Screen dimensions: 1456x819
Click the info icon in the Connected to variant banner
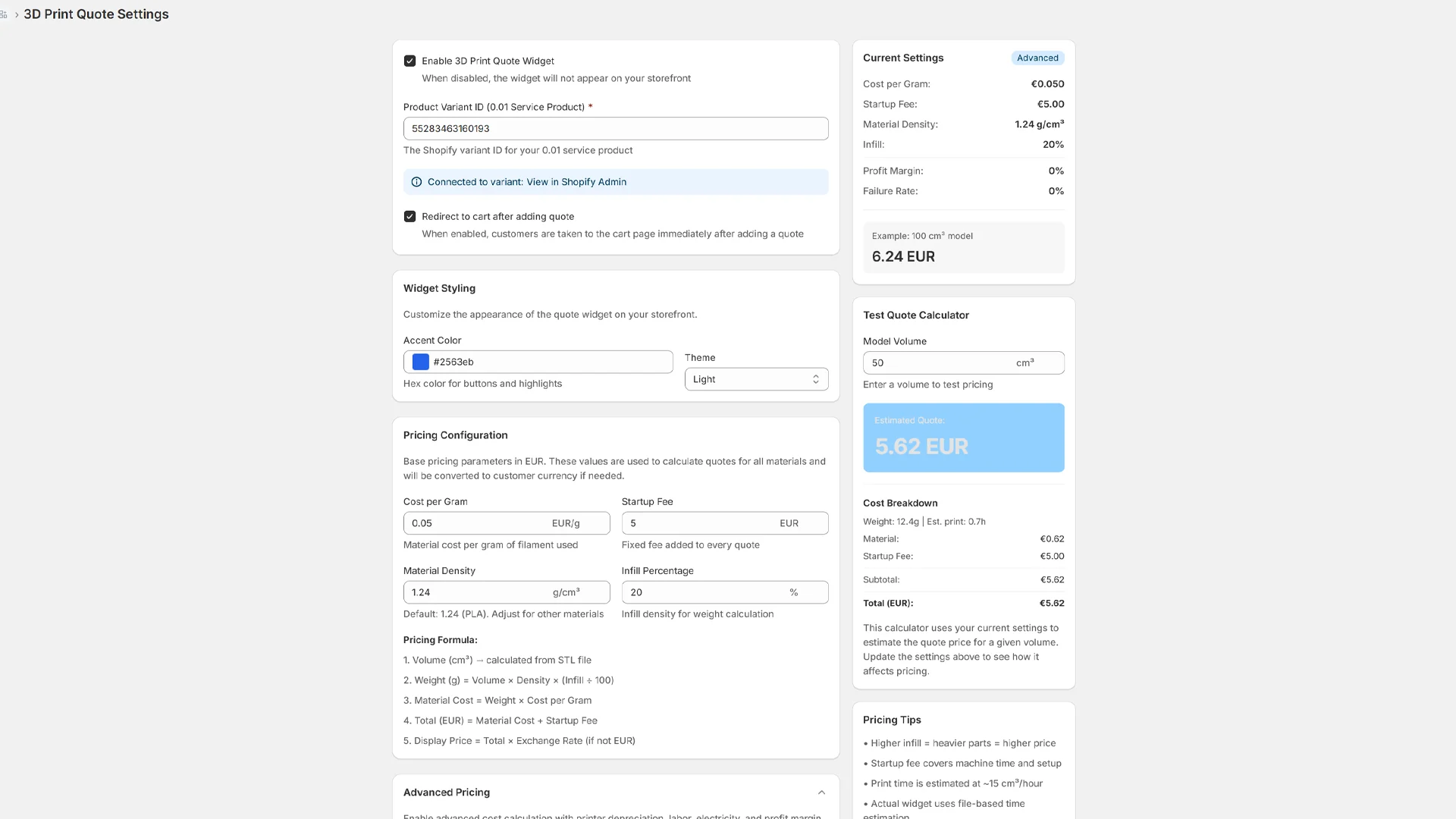pyautogui.click(x=416, y=182)
